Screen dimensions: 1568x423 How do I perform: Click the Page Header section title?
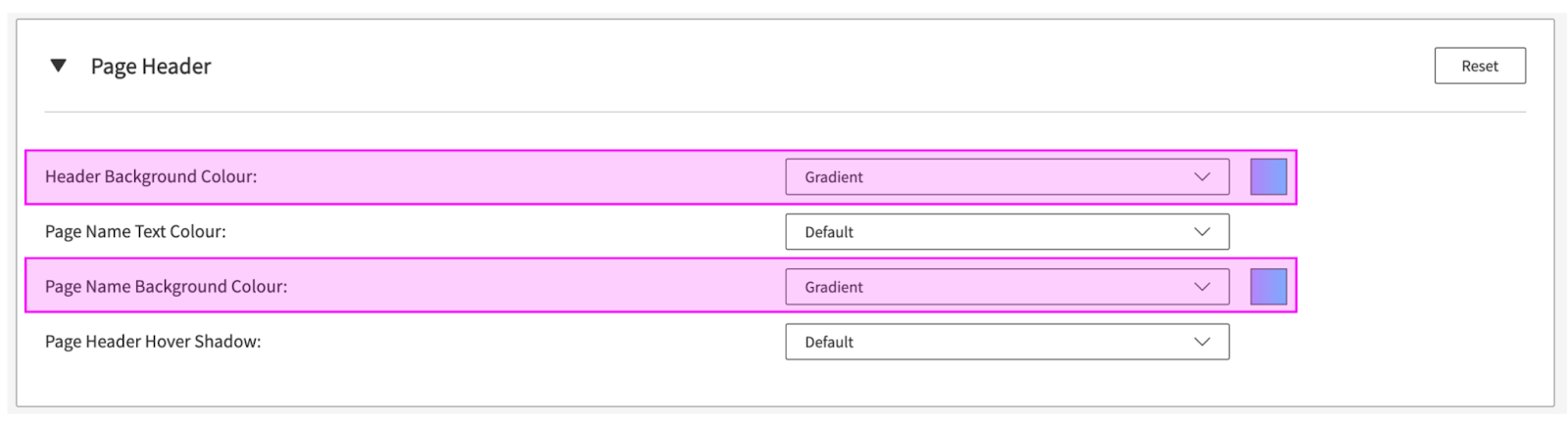(x=151, y=67)
